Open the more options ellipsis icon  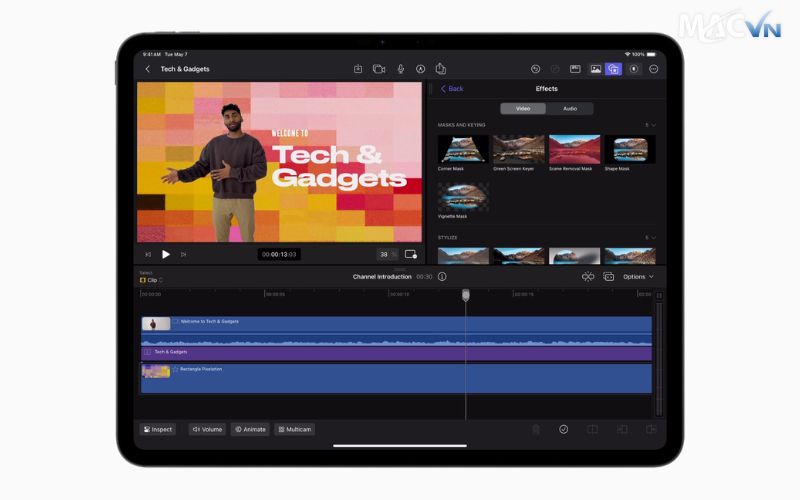tap(654, 69)
